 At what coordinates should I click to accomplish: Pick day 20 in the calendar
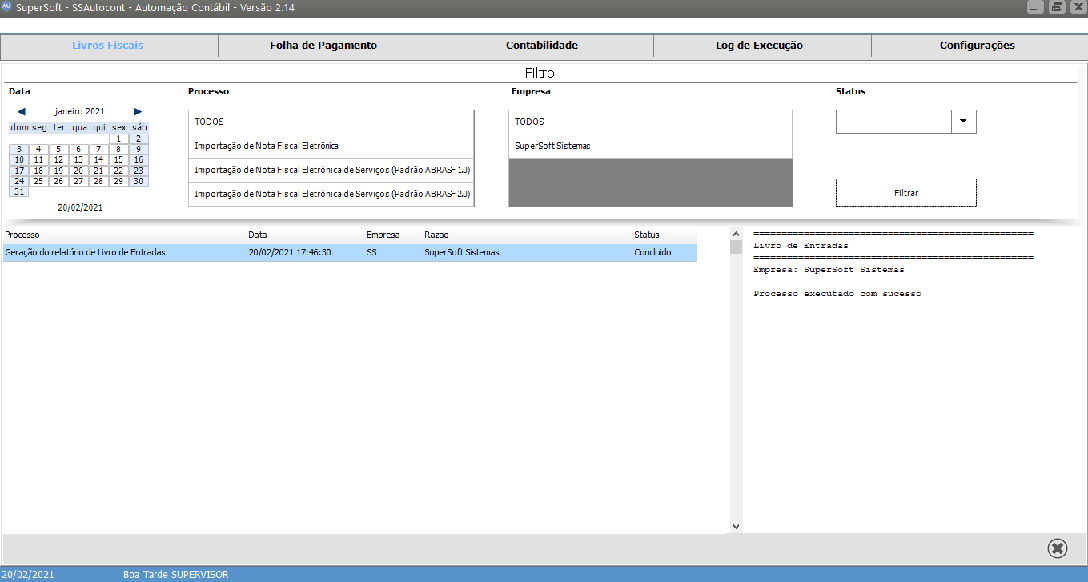78,171
